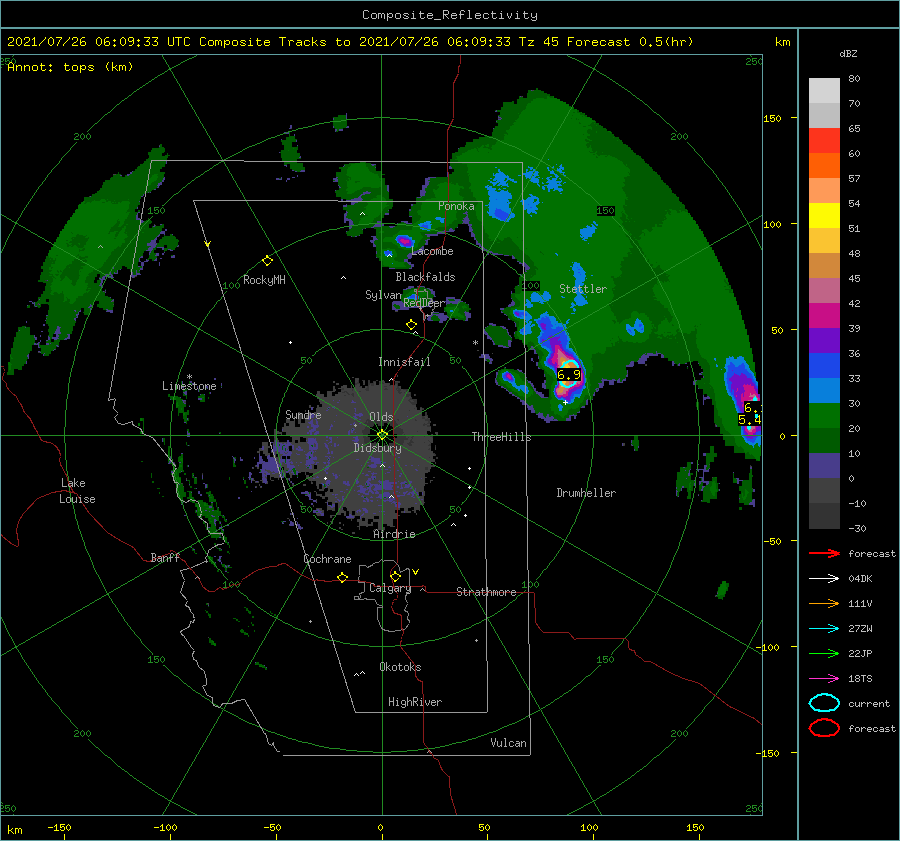Click the Blackfalds map label
This screenshot has height=841, width=900.
click(425, 277)
